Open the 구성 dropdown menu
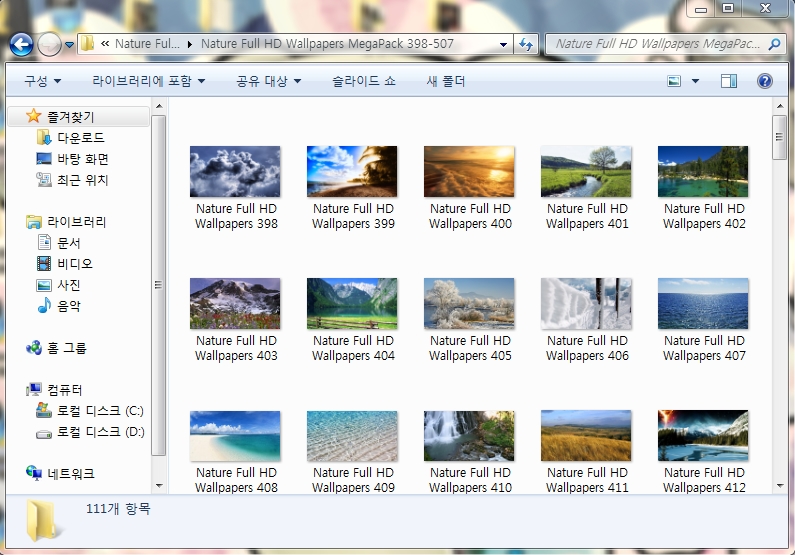The width and height of the screenshot is (795, 555). coord(43,81)
